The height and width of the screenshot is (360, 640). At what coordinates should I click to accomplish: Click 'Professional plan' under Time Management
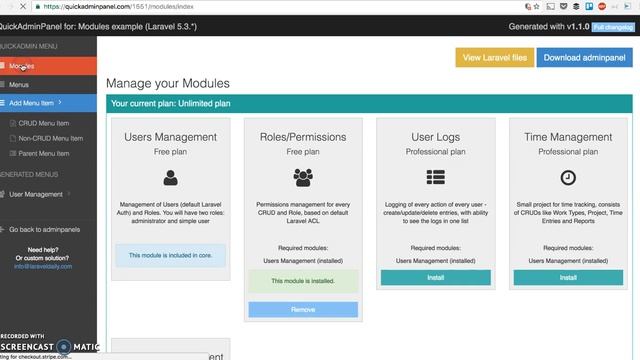[x=568, y=151]
